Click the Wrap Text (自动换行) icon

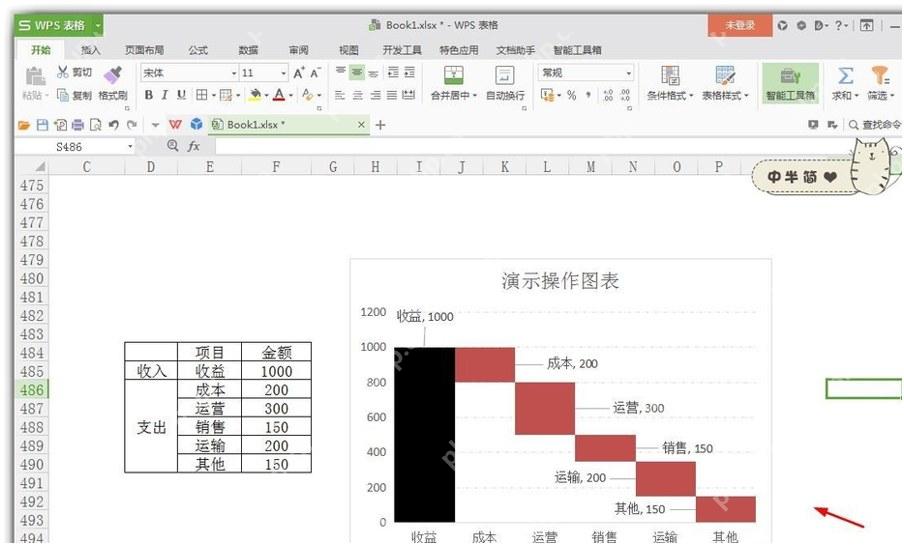(505, 75)
